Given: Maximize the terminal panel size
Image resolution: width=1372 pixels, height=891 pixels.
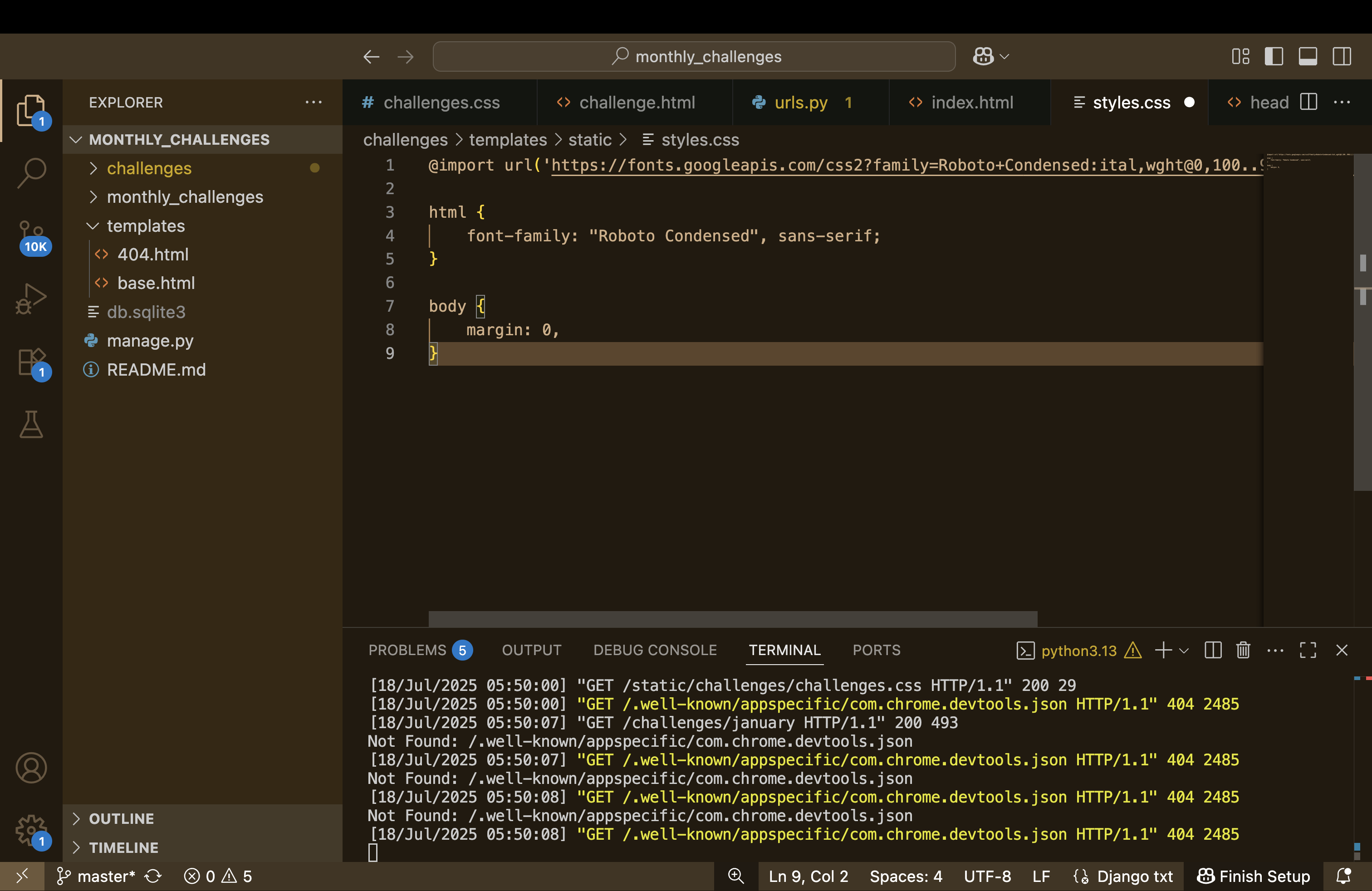Looking at the screenshot, I should [1308, 650].
